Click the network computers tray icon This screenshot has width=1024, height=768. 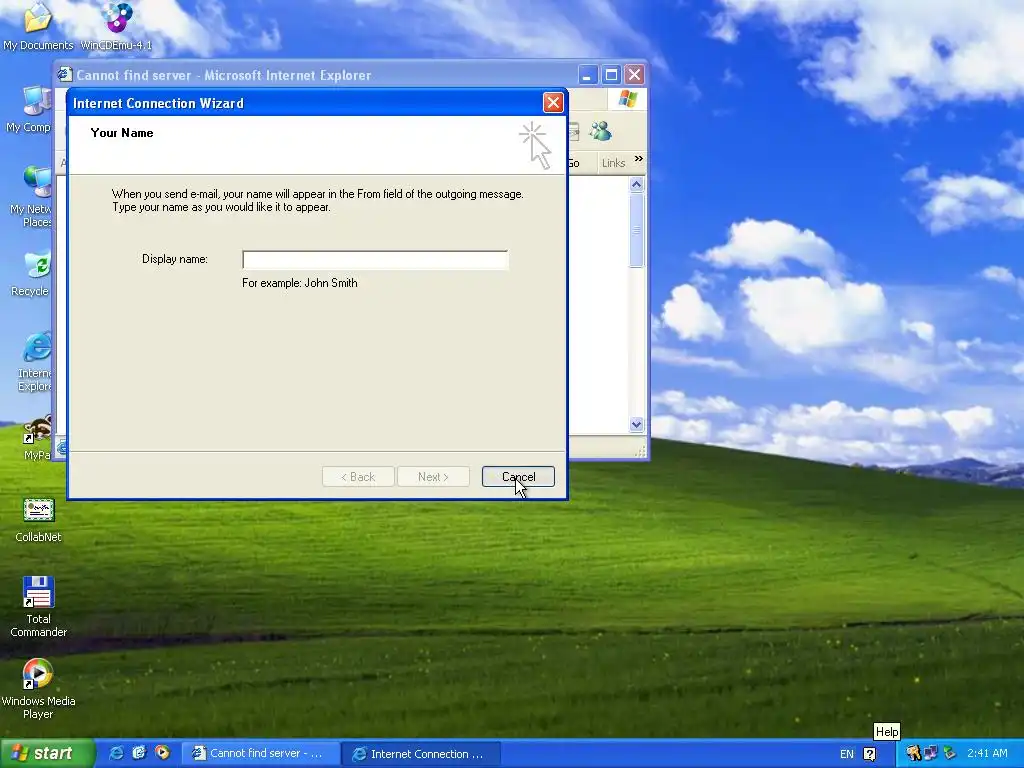click(x=931, y=753)
